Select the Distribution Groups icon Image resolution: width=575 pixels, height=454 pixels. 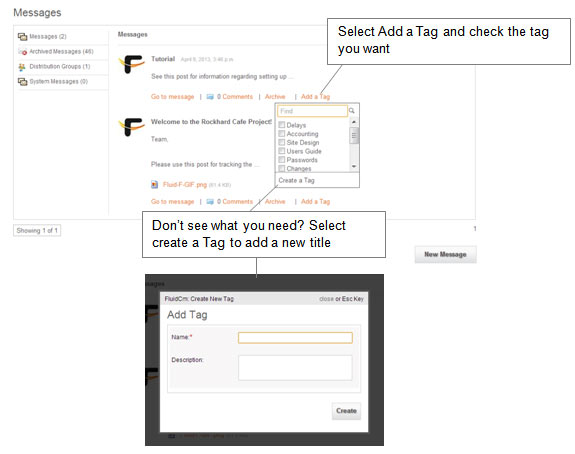tap(22, 67)
